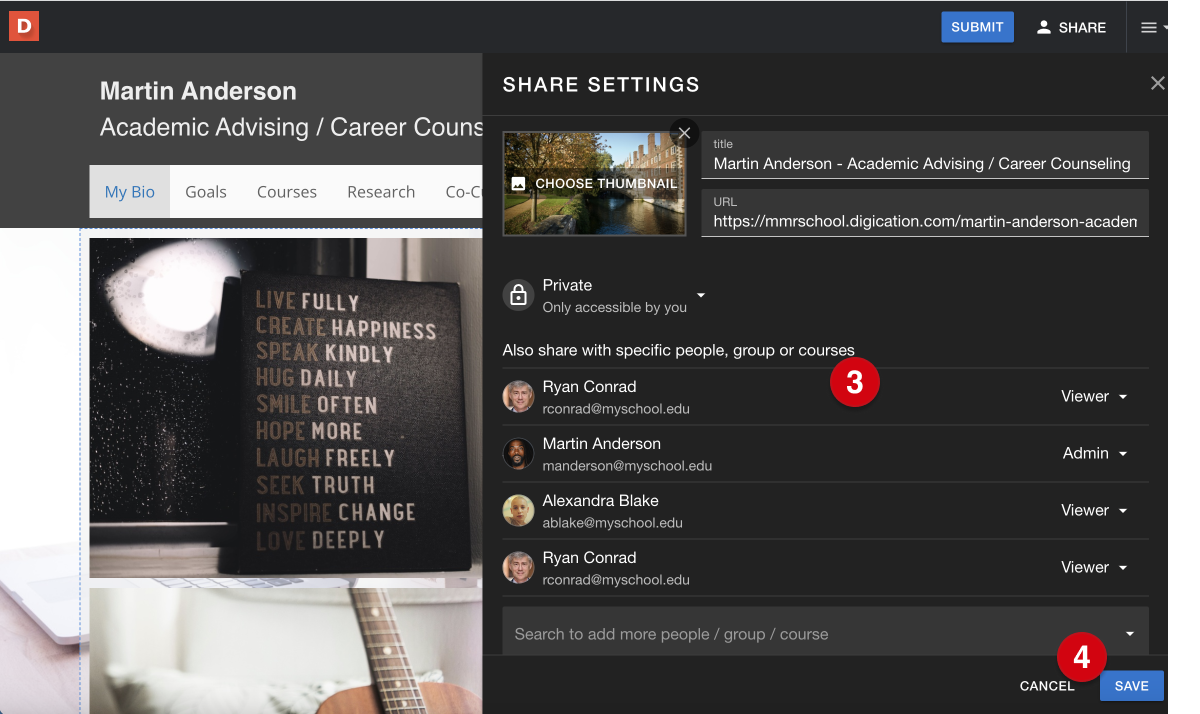This screenshot has width=1200, height=714.
Task: Click Martin Anderson's avatar
Action: coord(518,454)
